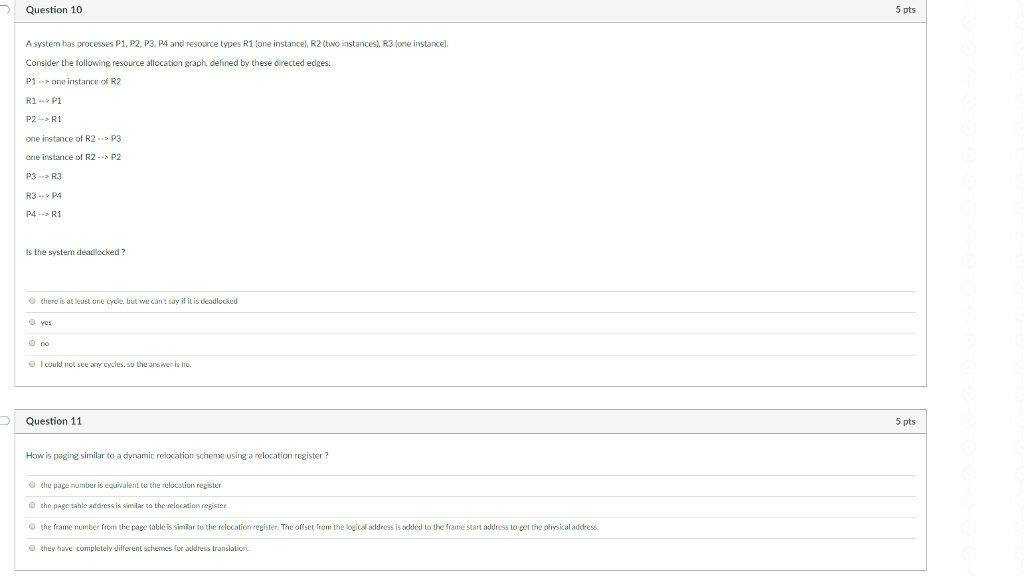This screenshot has width=1024, height=576.
Task: Select the "yes" answer for Question 10
Action: pyautogui.click(x=32, y=322)
